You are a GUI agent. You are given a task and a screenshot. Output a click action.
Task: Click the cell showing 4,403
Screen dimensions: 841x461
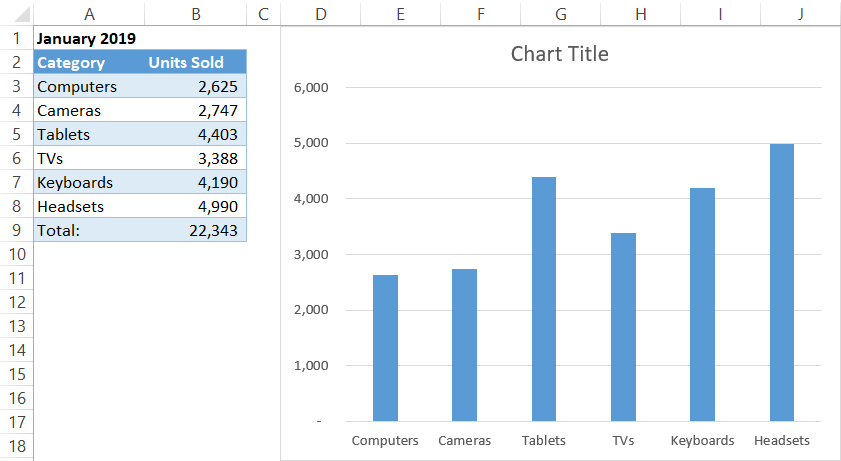pyautogui.click(x=196, y=134)
